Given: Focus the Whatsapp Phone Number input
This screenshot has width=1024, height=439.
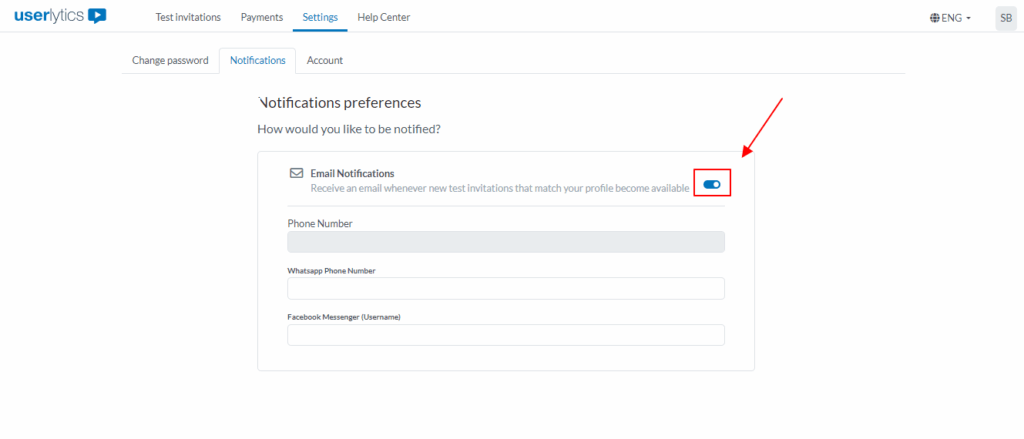Looking at the screenshot, I should 505,289.
